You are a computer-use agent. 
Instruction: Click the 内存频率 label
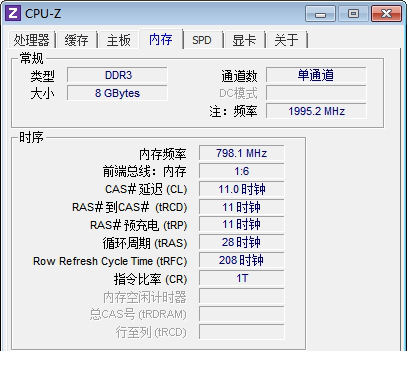(x=163, y=154)
